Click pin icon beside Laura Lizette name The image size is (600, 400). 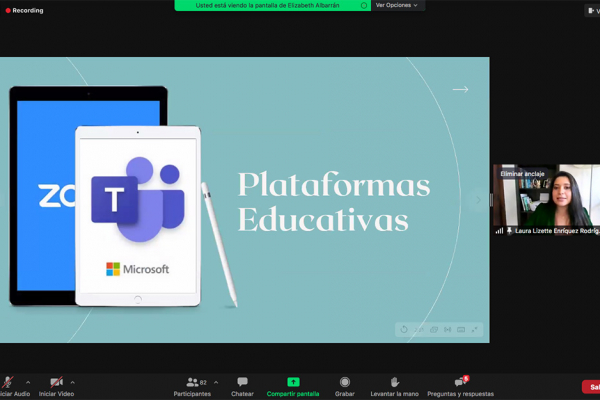(509, 231)
